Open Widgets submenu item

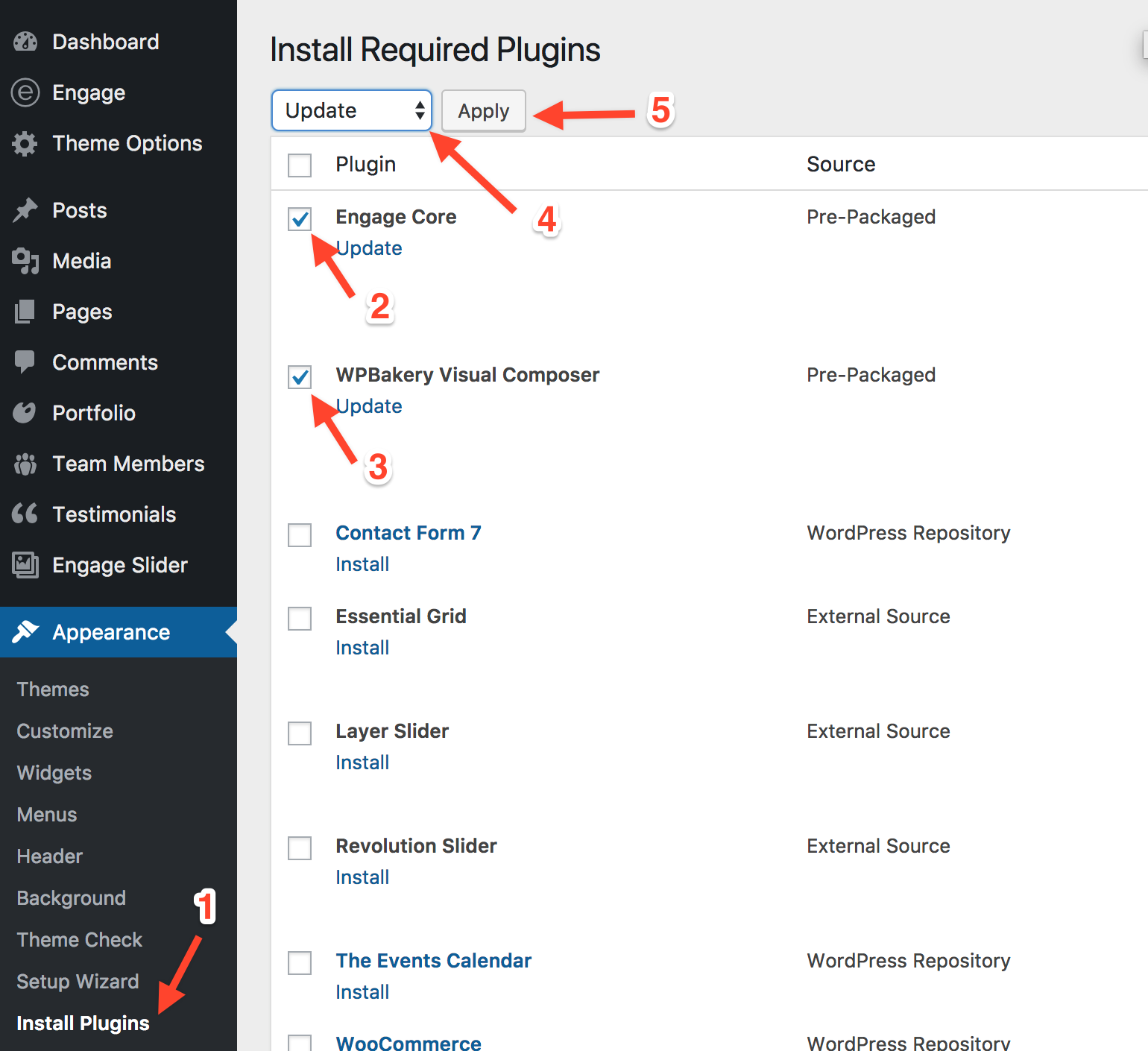click(x=54, y=773)
